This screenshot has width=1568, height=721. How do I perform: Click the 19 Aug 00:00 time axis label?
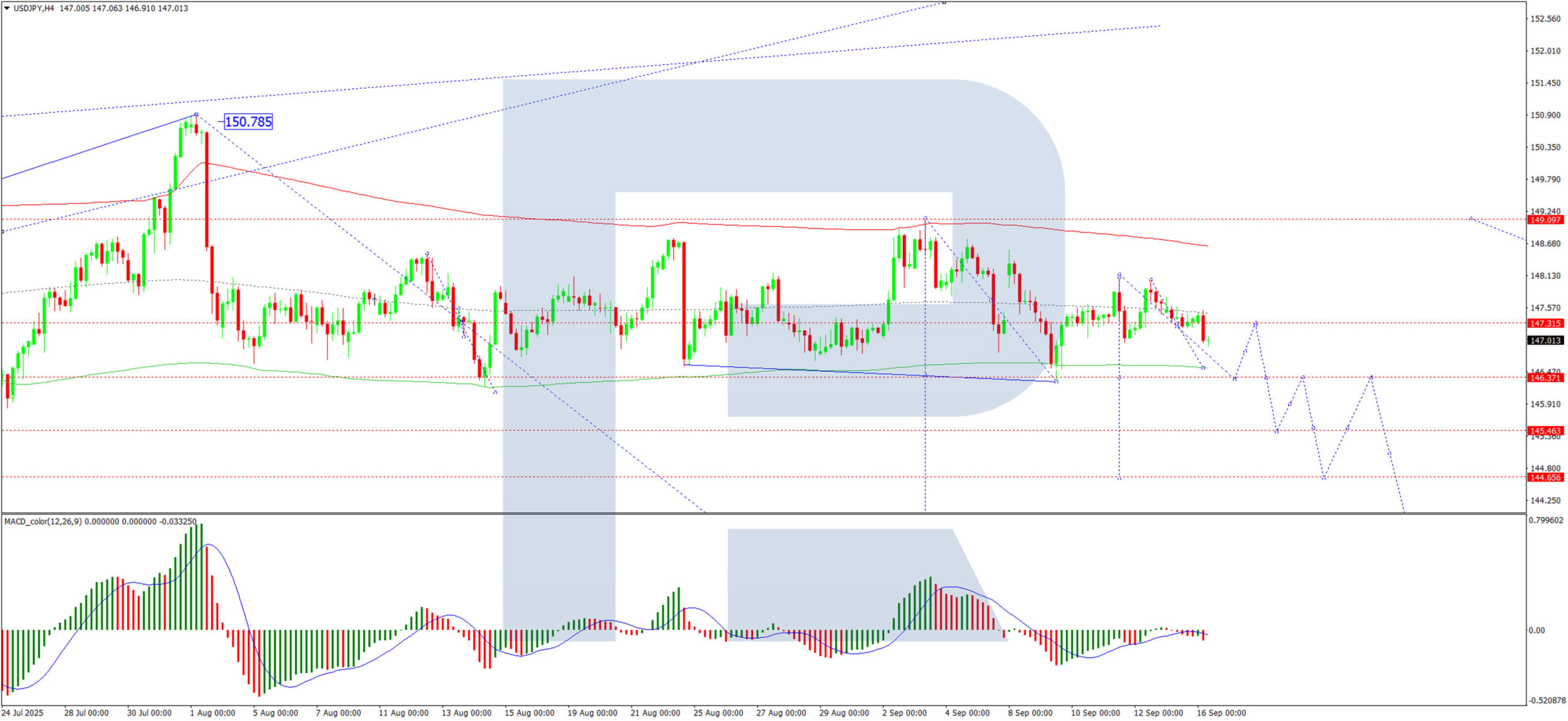click(x=592, y=713)
